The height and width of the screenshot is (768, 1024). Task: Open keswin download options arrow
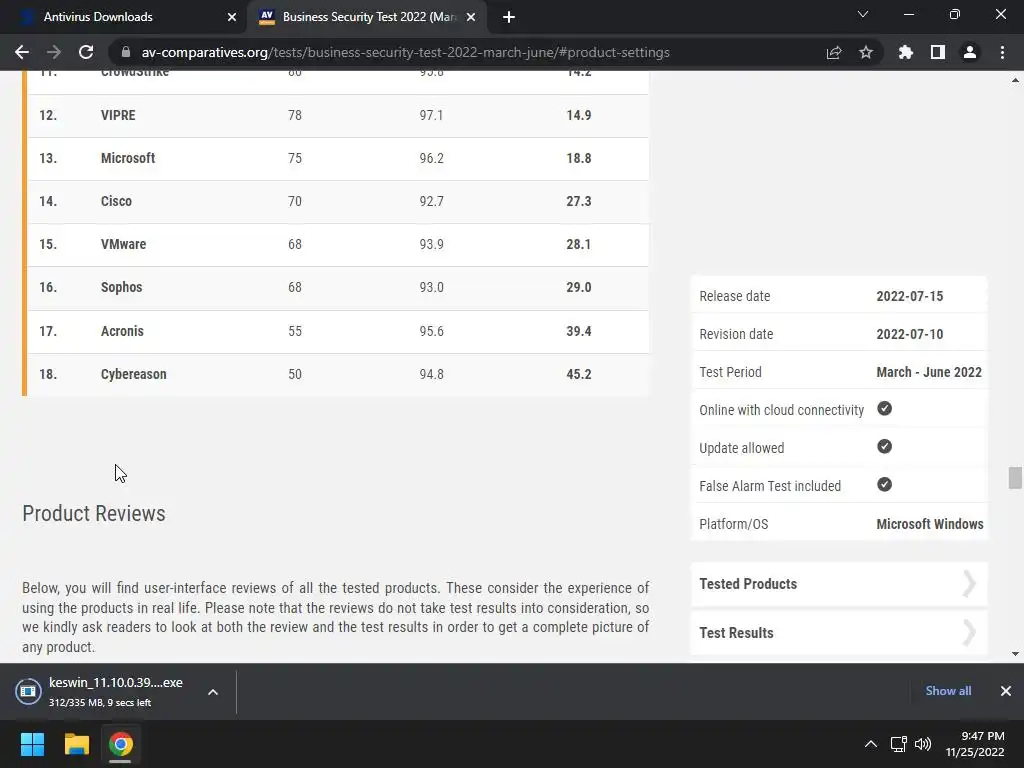(213, 692)
